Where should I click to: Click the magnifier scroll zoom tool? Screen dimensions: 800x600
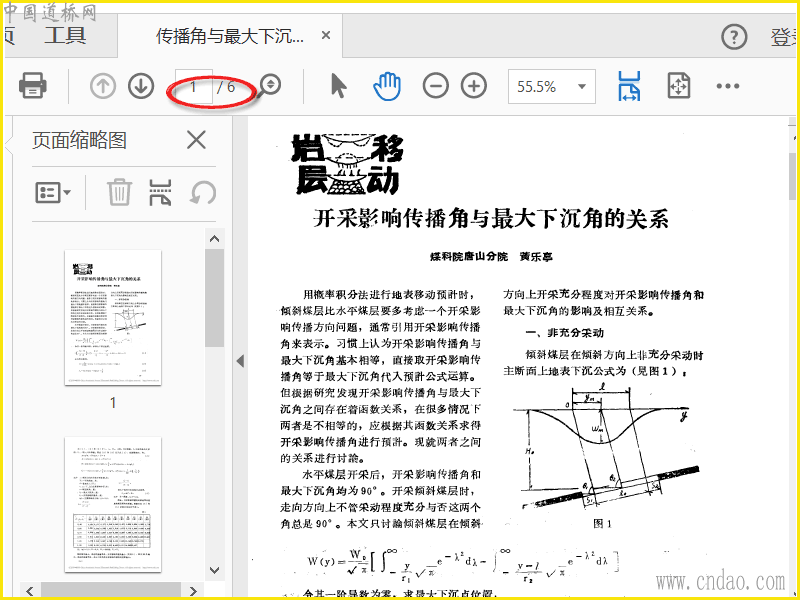coord(269,86)
